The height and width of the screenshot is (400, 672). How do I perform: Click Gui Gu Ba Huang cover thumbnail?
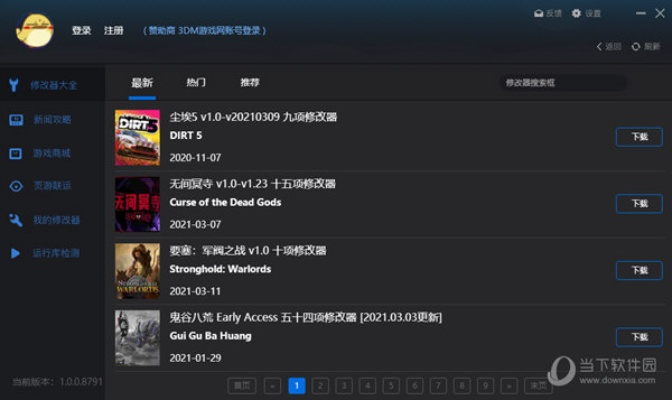pos(137,338)
